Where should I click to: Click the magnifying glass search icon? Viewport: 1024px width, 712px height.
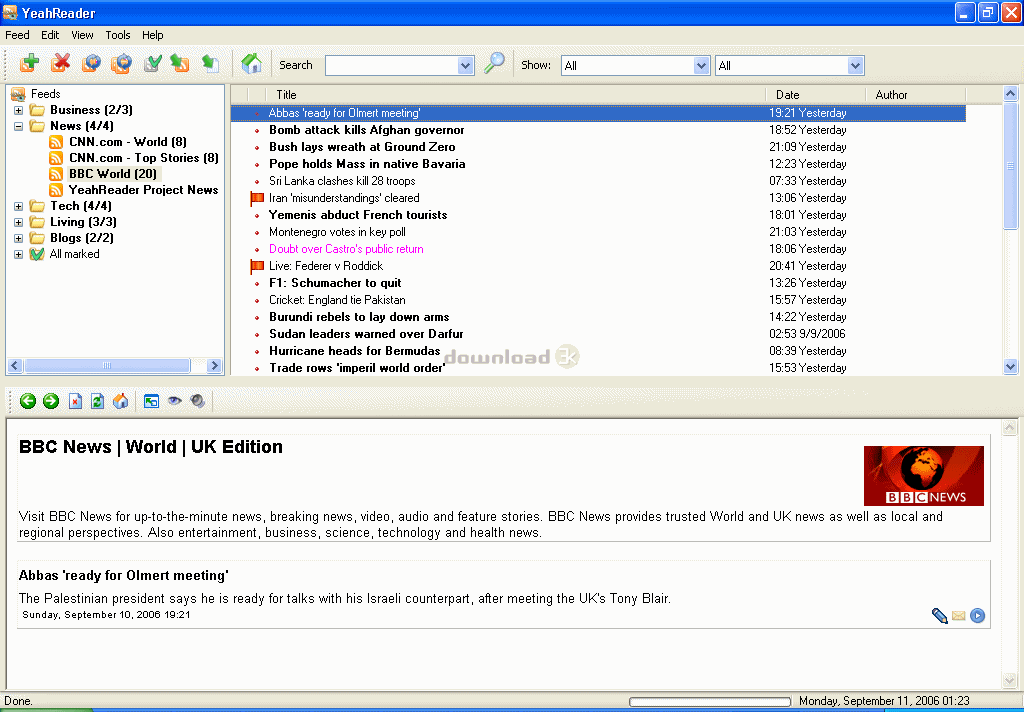coord(494,64)
